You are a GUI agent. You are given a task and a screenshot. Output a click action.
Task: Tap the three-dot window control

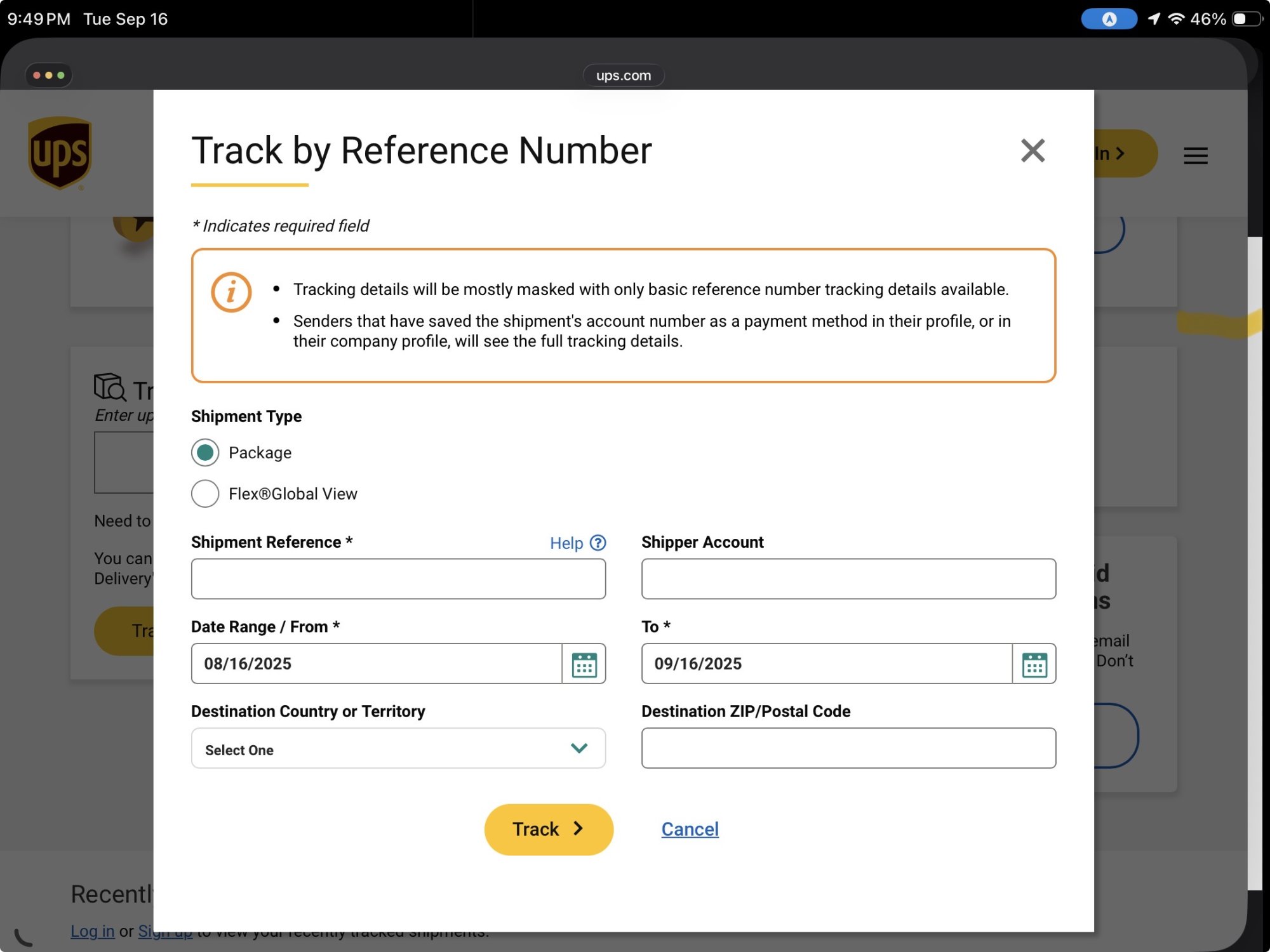[49, 75]
